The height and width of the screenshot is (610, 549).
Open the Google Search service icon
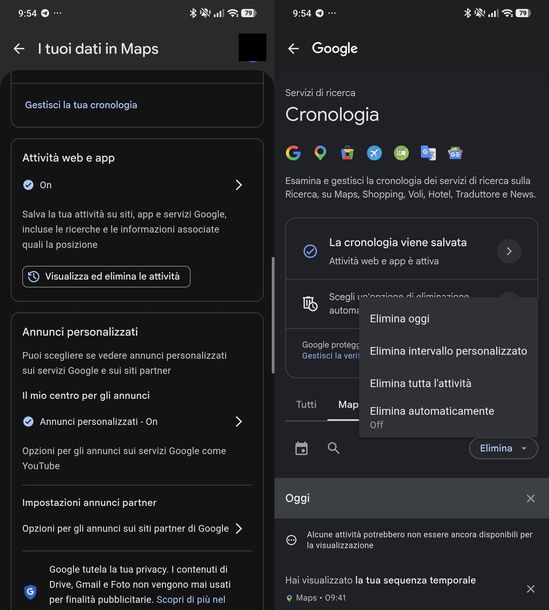point(293,153)
